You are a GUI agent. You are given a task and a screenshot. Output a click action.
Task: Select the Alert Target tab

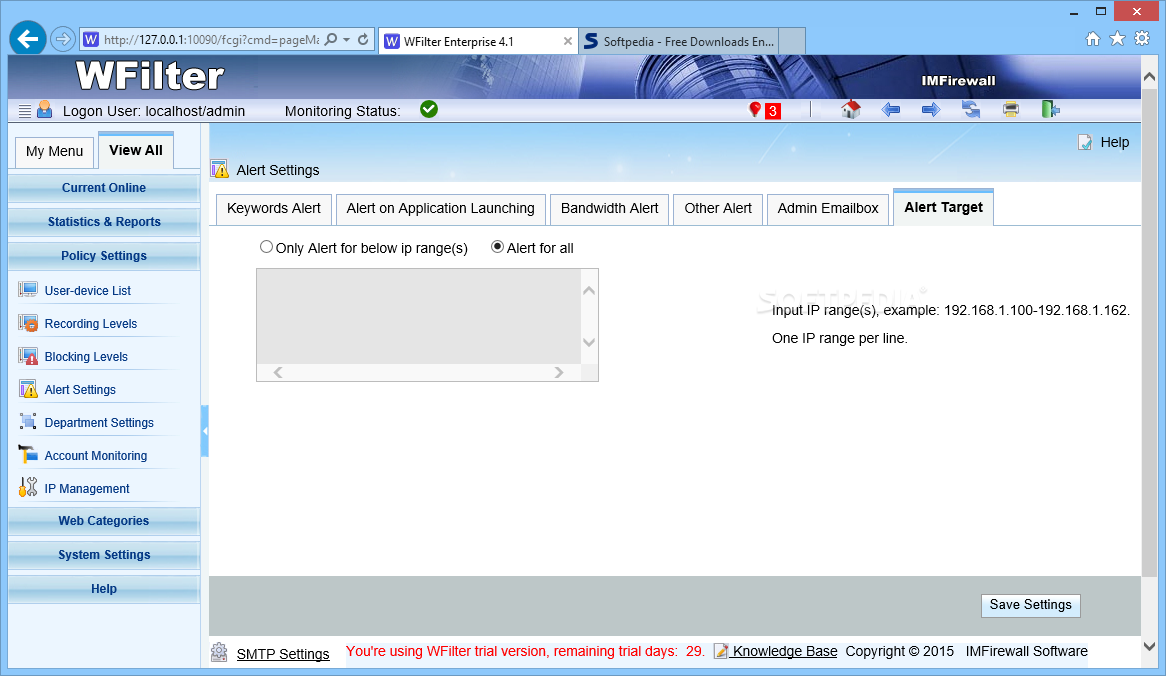(x=943, y=207)
